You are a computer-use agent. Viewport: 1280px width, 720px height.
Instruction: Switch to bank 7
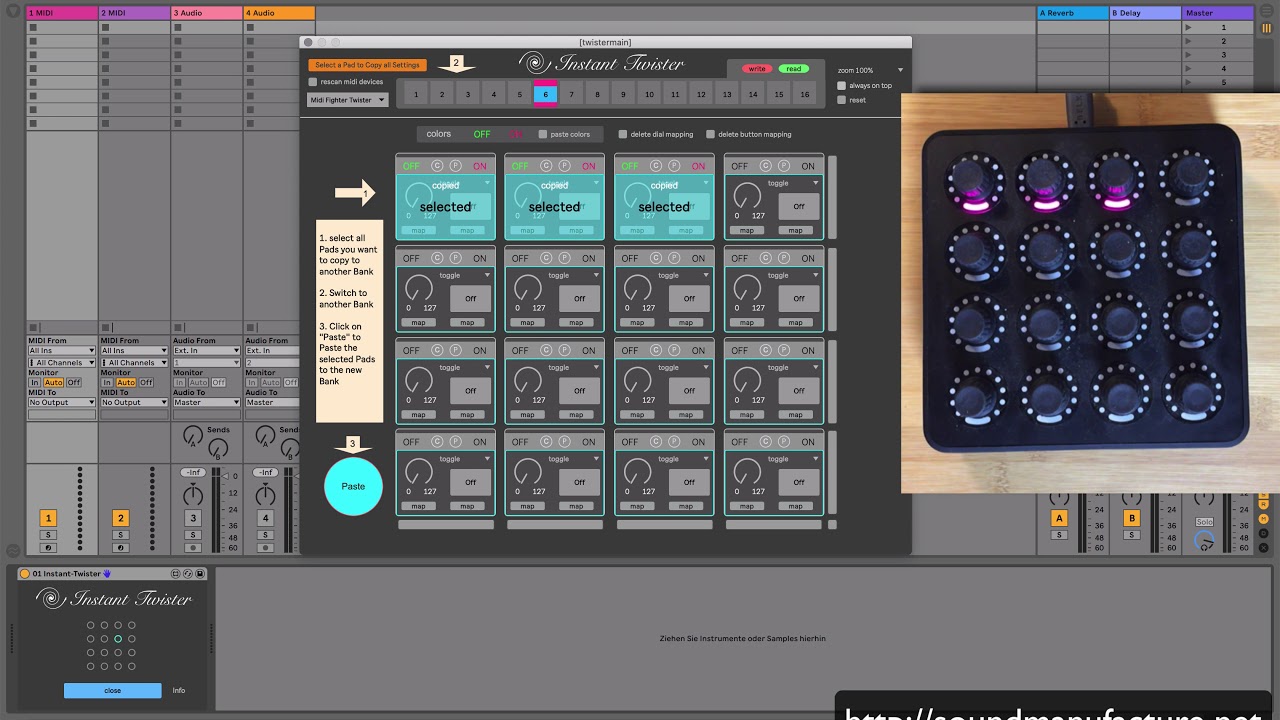(x=571, y=94)
